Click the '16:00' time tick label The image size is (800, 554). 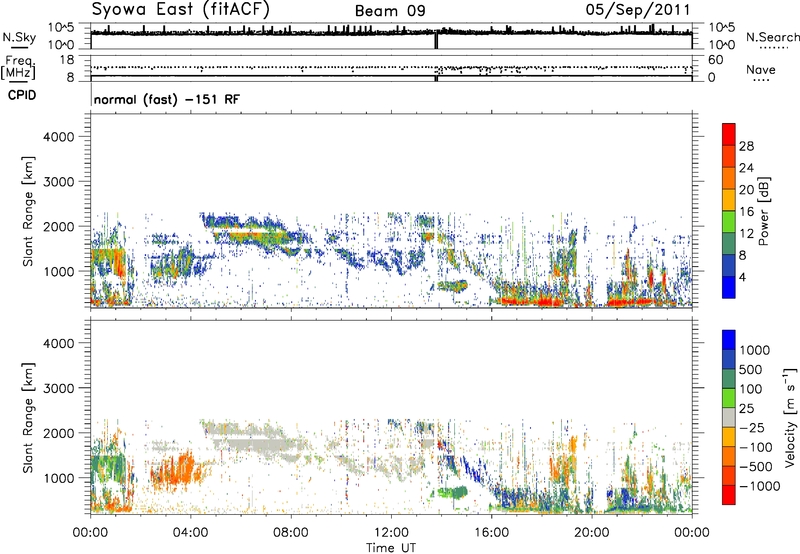click(x=491, y=533)
